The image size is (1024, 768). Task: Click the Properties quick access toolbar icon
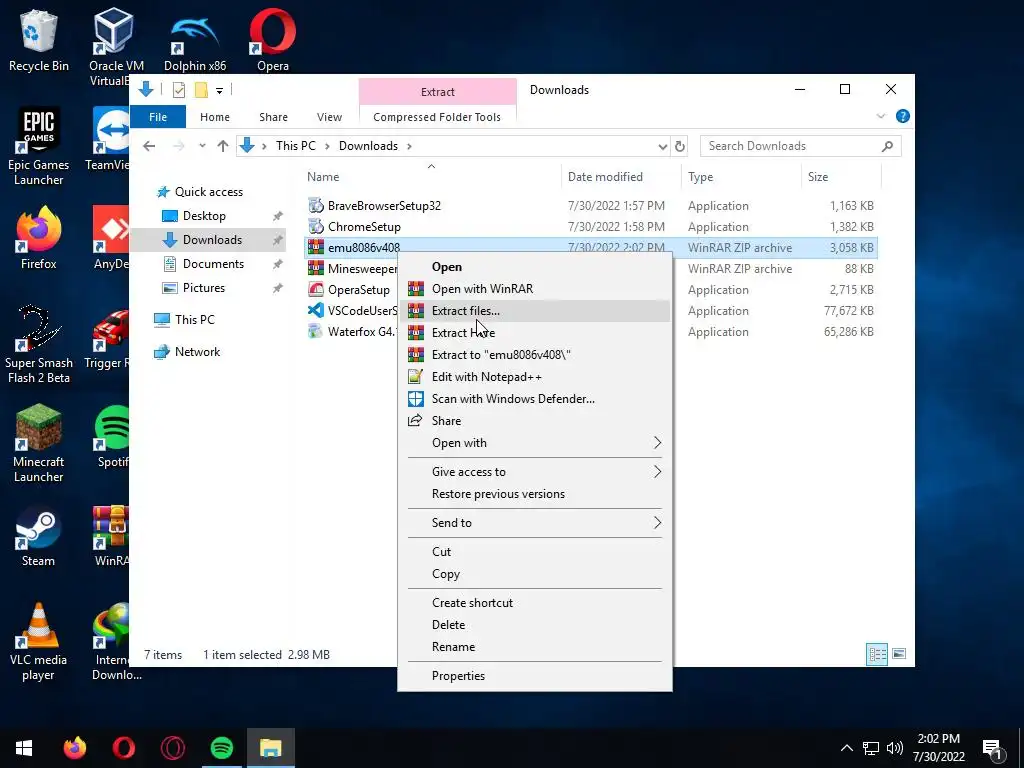[179, 90]
